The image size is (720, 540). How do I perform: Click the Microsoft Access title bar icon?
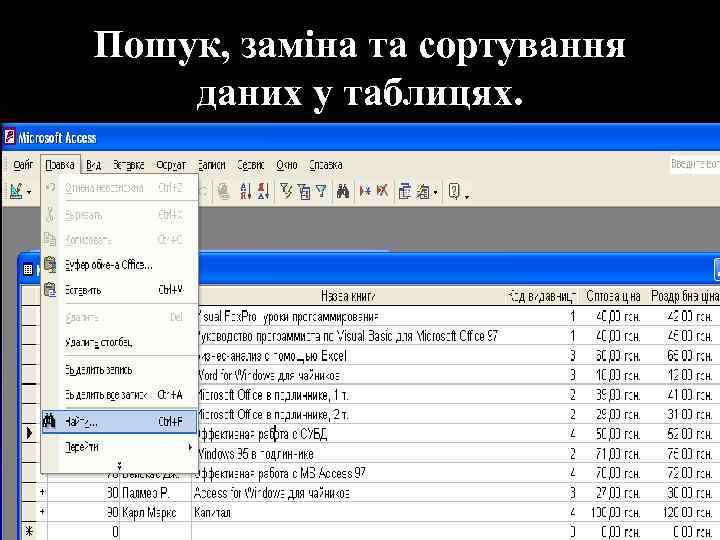9,137
